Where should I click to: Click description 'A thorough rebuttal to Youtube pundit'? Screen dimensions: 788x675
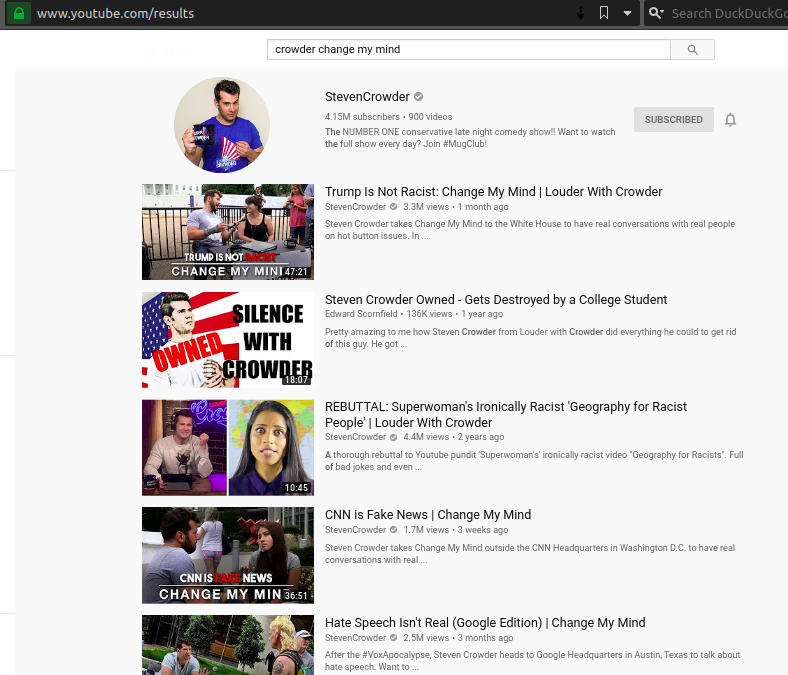coord(534,461)
